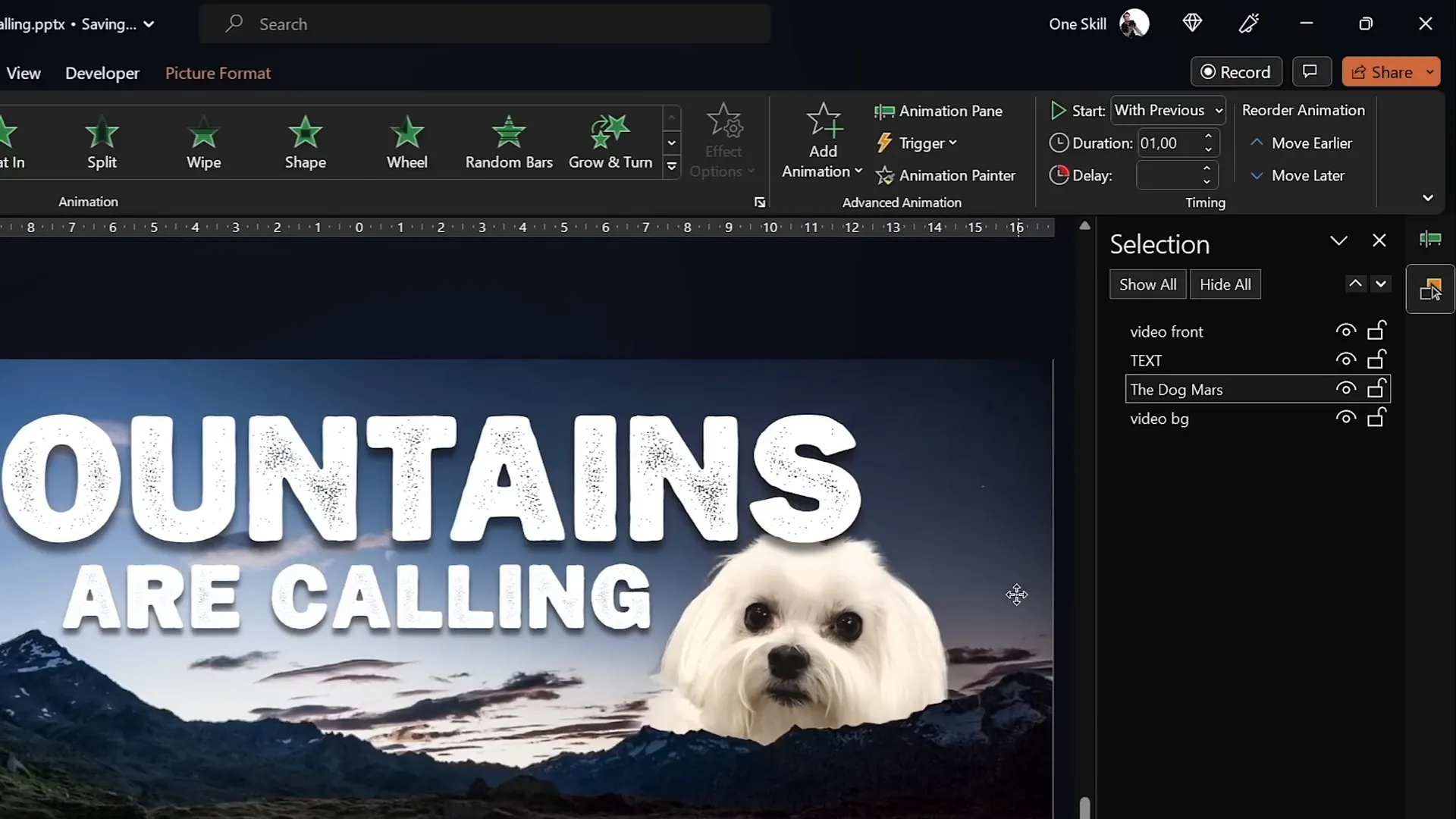Lock the video bg object
This screenshot has width=1456, height=819.
point(1377,418)
